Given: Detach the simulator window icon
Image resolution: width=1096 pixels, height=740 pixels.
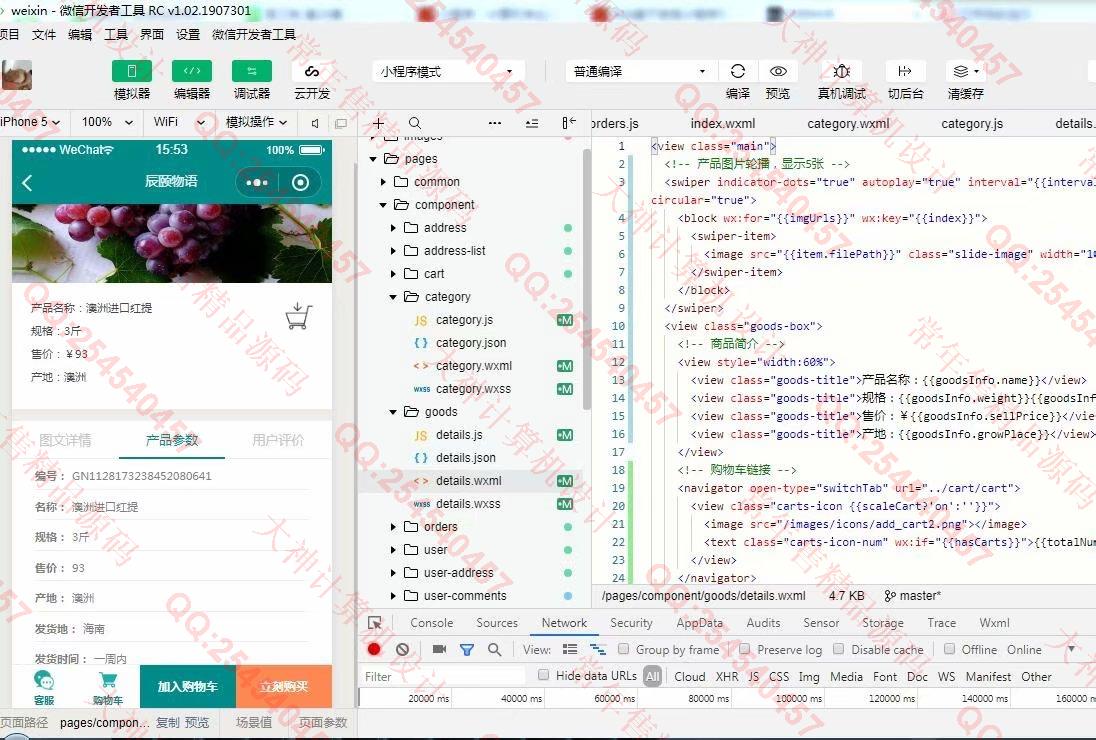Looking at the screenshot, I should pos(341,123).
